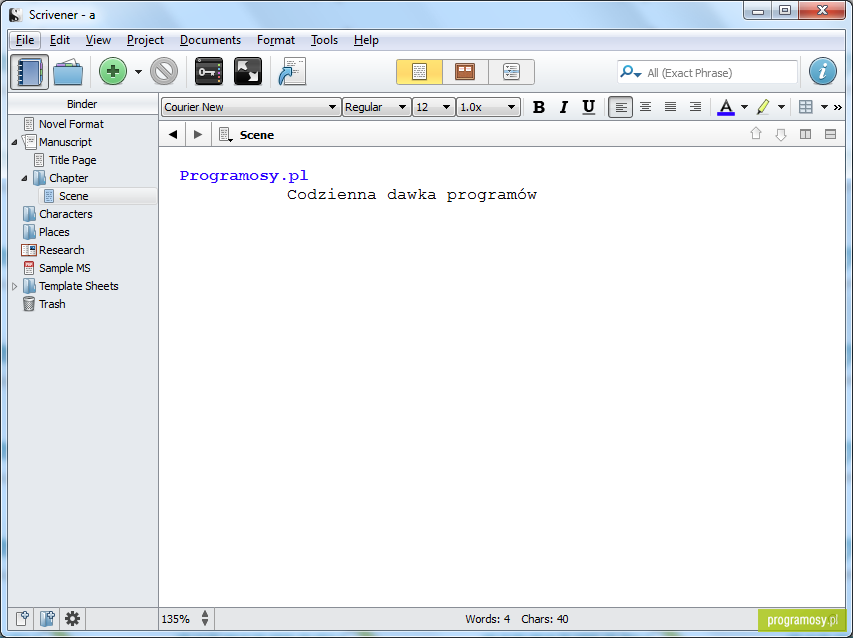
Task: Open the Keywords panel key icon
Action: tap(209, 72)
